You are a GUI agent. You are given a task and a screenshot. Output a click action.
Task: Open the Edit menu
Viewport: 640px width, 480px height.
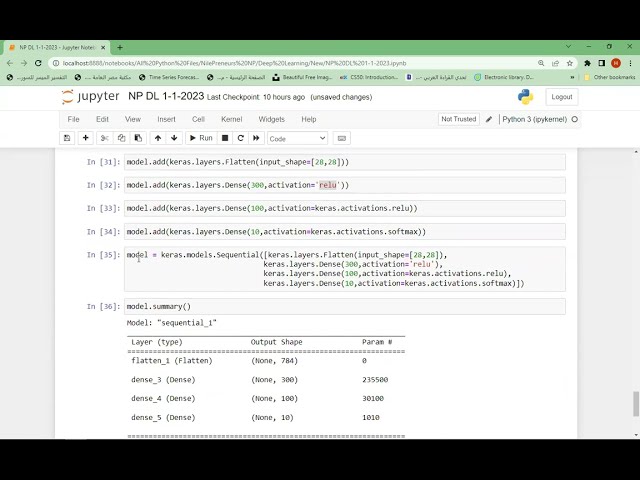coord(102,119)
